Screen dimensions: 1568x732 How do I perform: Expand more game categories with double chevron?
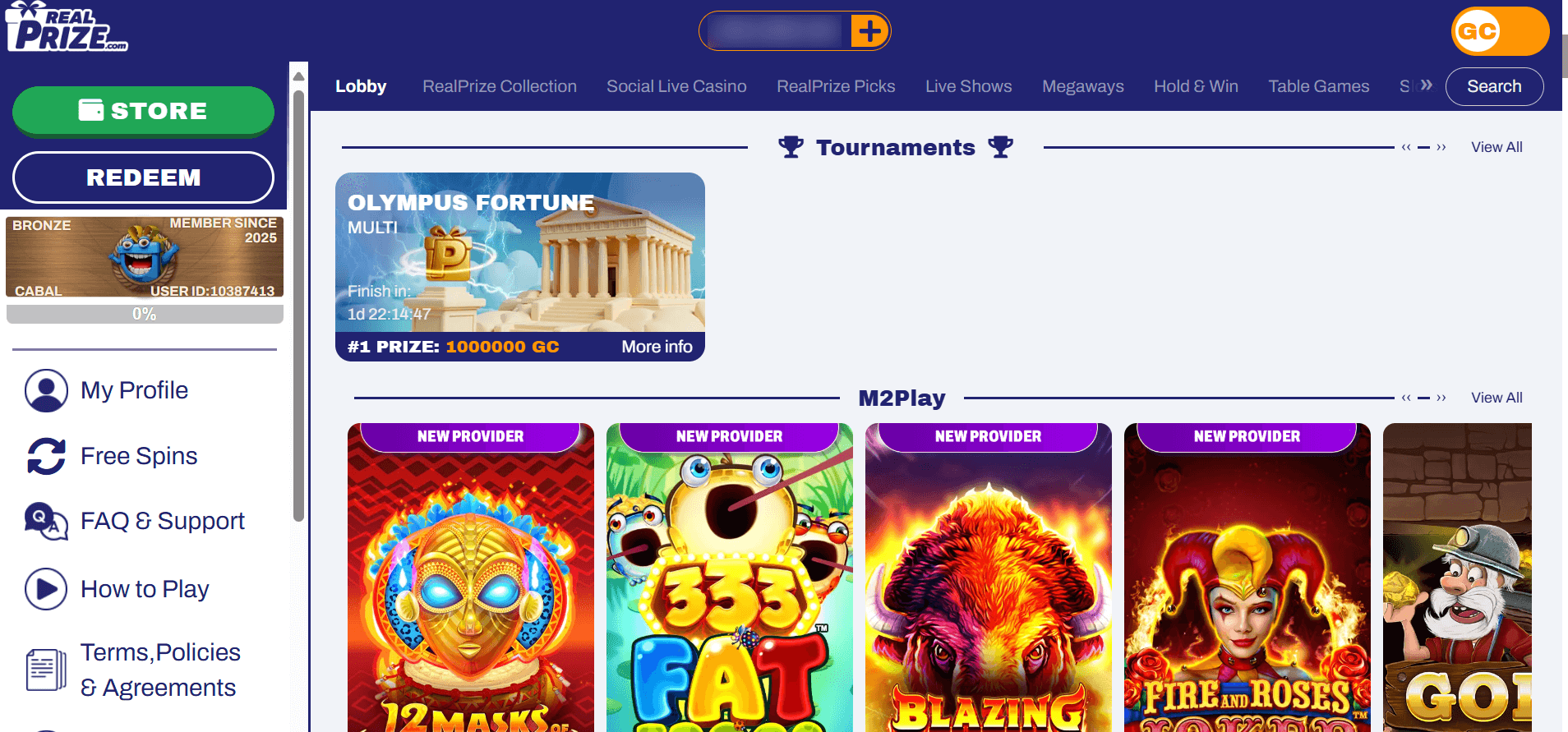tap(1427, 85)
